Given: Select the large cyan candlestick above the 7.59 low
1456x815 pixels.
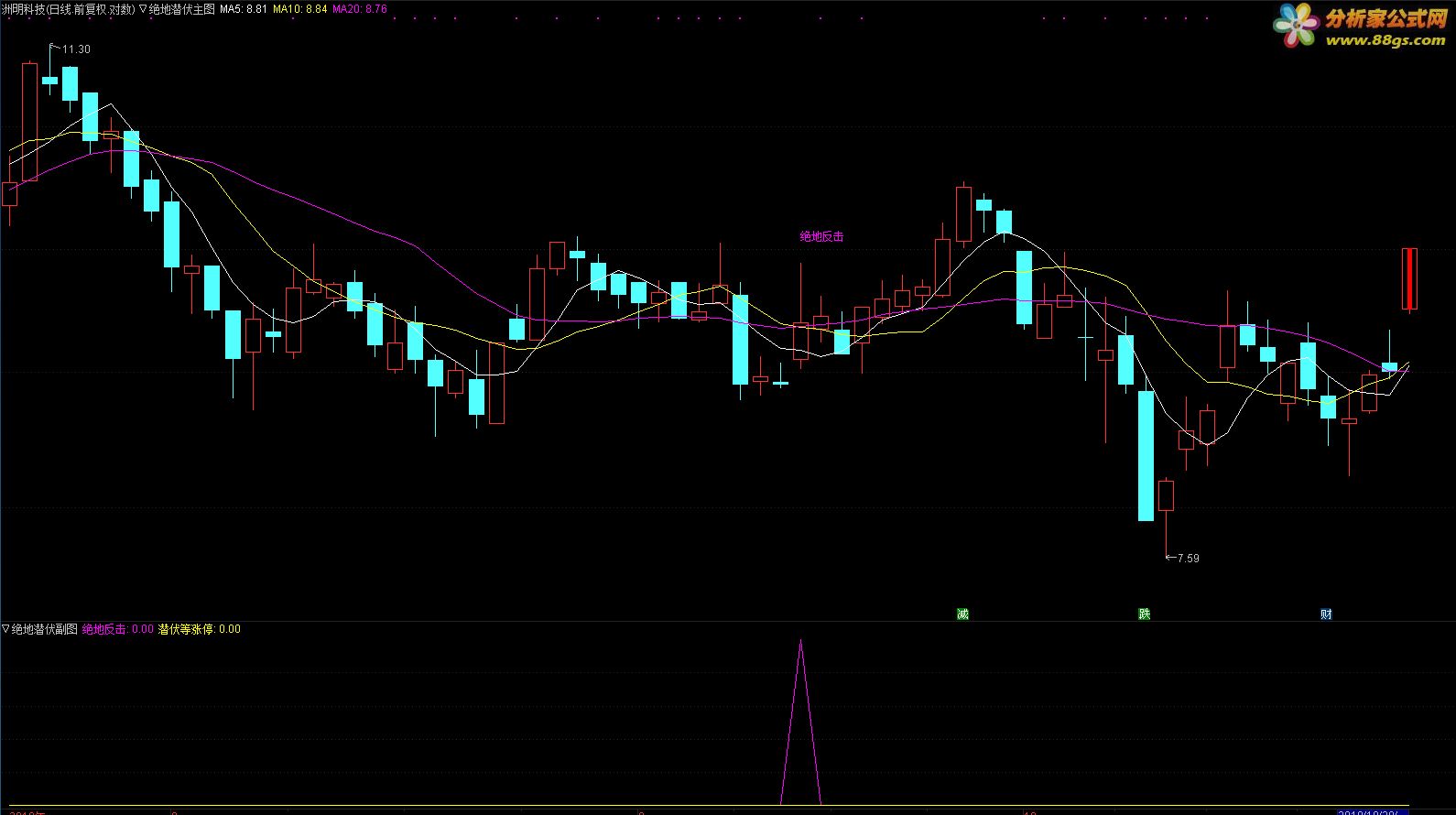Looking at the screenshot, I should (1146, 456).
